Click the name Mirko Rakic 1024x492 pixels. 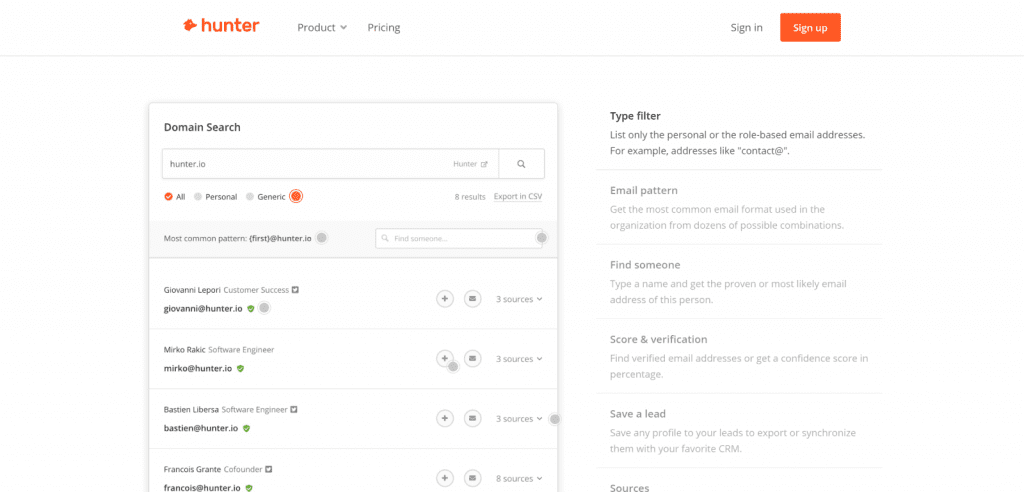coord(184,350)
